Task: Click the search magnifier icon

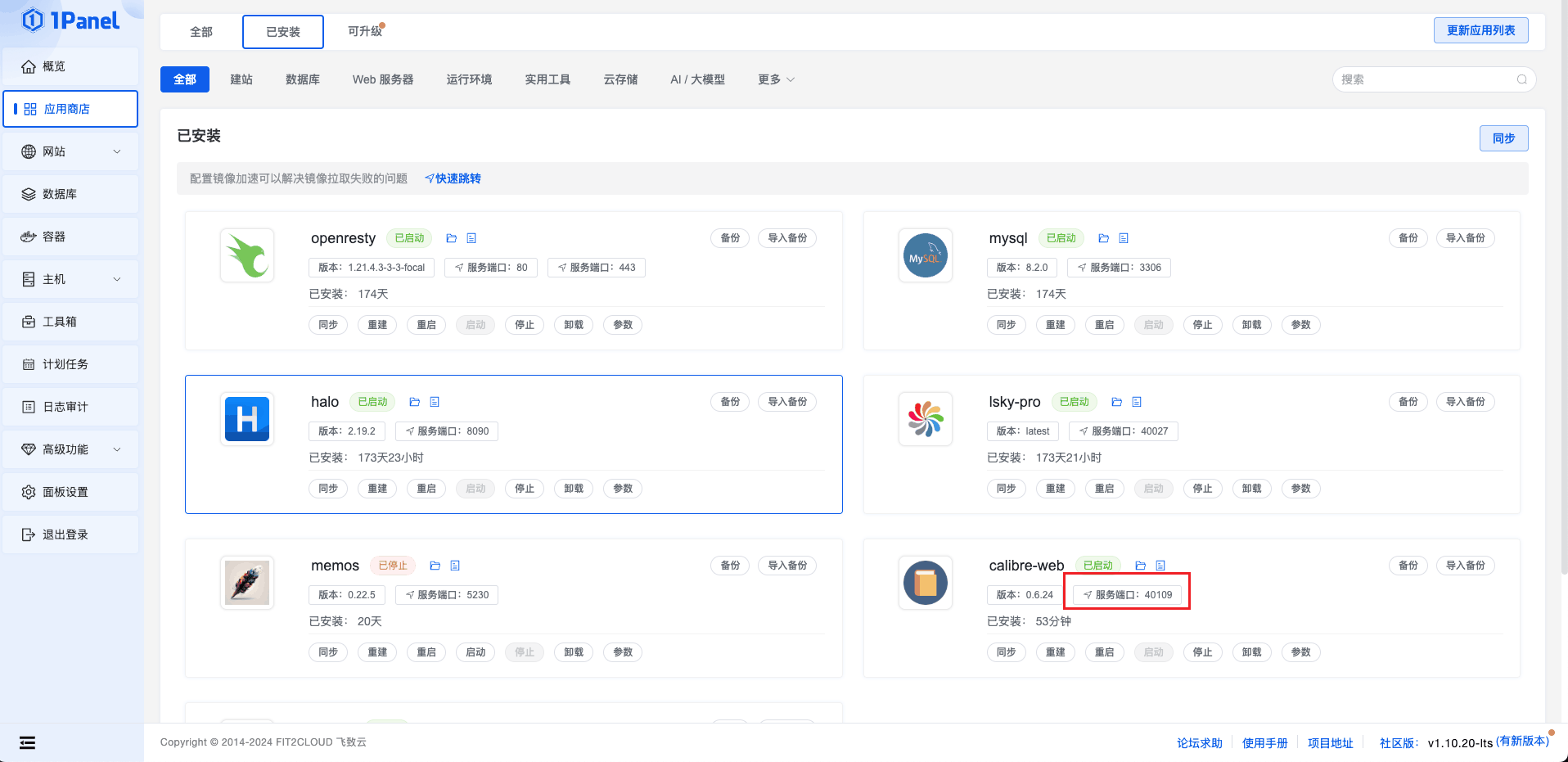Action: coord(1521,79)
